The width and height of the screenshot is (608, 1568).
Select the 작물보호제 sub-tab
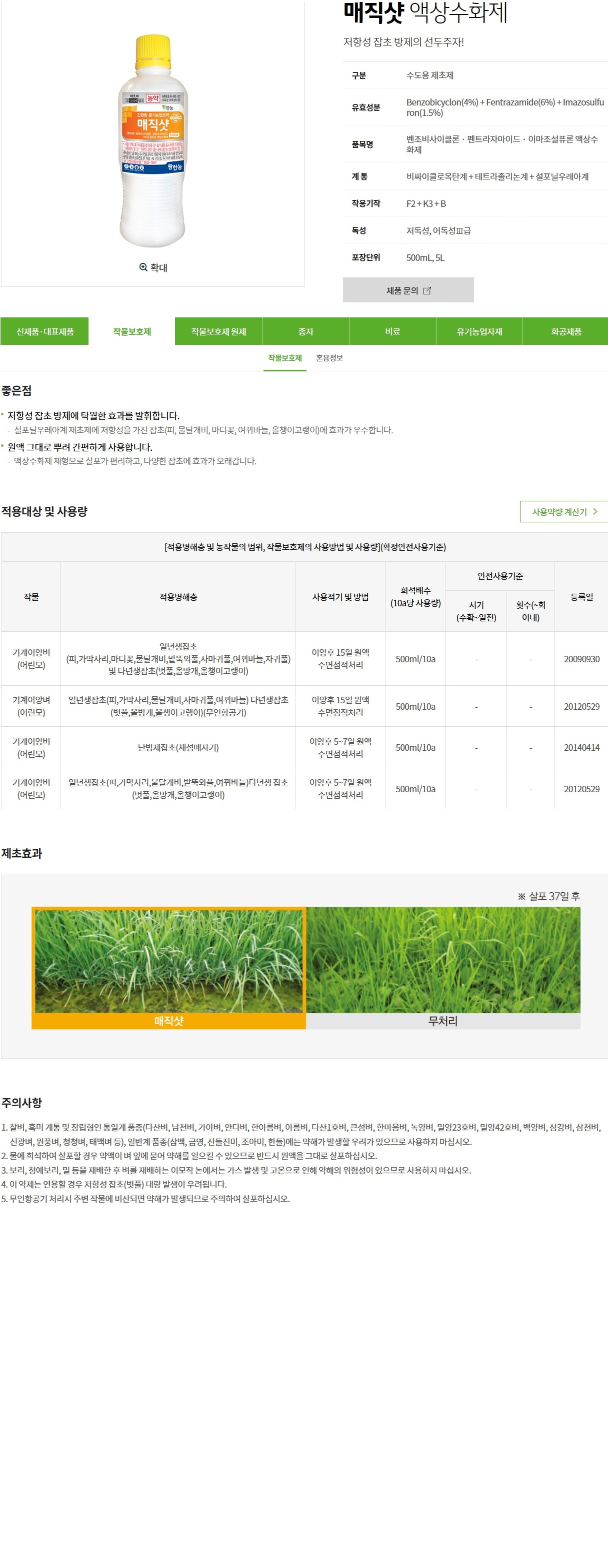point(285,358)
